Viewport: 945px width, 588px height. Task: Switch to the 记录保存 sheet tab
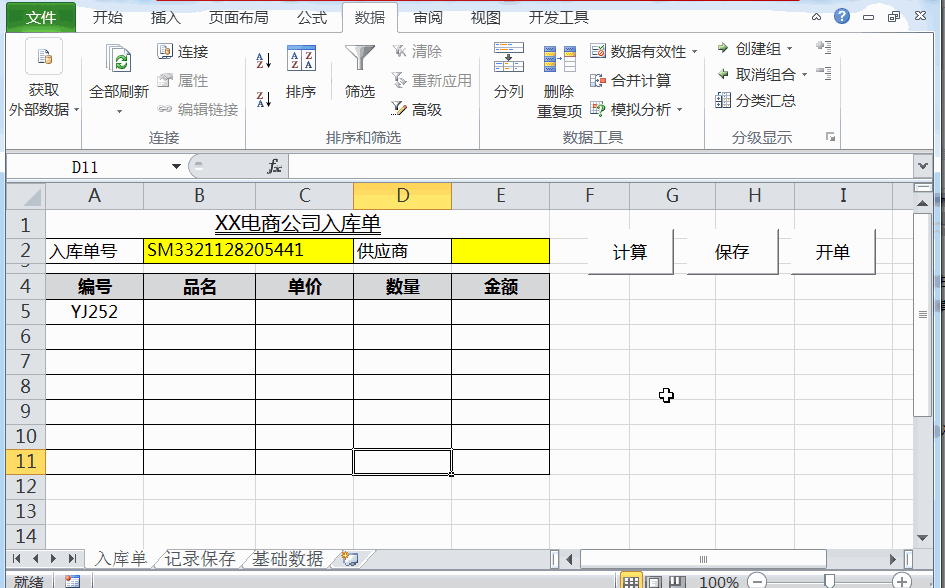(x=200, y=559)
